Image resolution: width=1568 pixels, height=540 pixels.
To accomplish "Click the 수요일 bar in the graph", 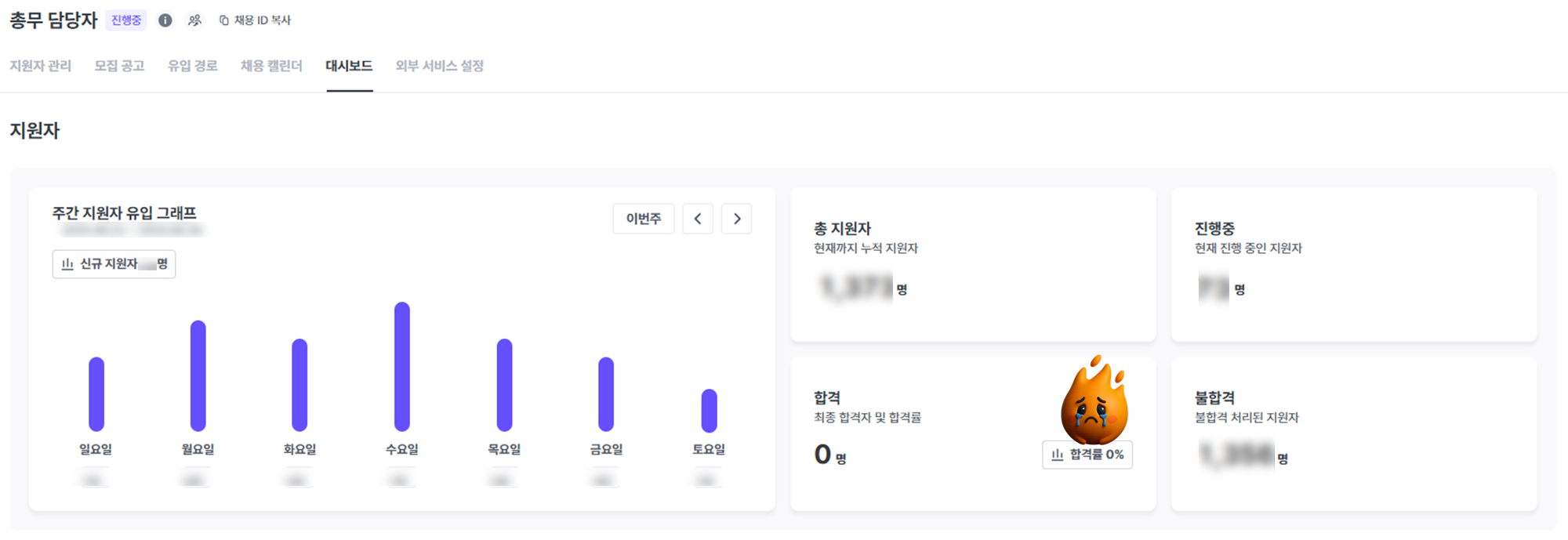I will click(402, 367).
